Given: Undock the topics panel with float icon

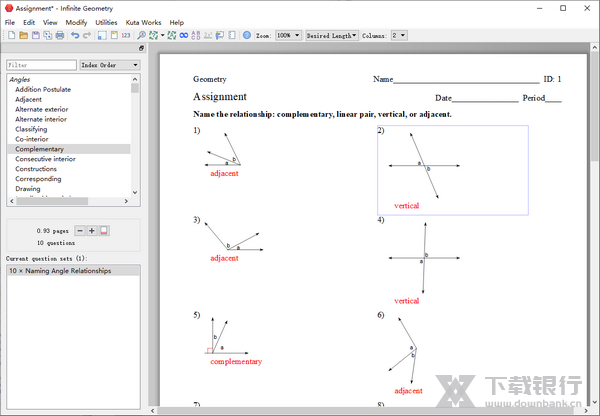Looking at the screenshot, I should [x=140, y=48].
